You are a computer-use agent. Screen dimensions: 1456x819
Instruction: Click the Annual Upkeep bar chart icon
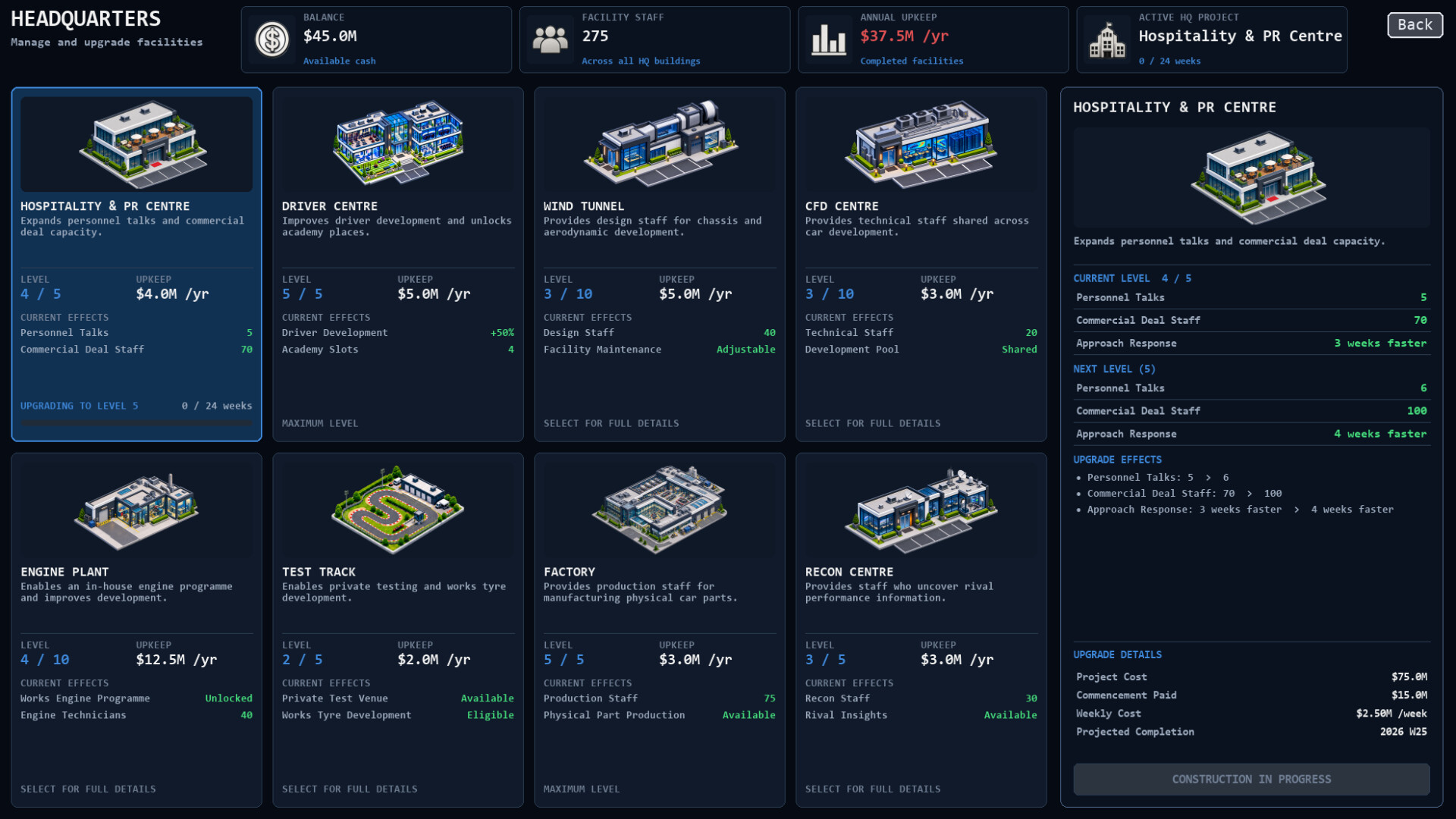click(x=829, y=39)
